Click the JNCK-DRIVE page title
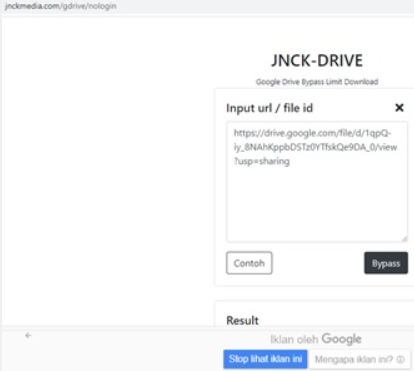414x371 pixels. (x=317, y=61)
